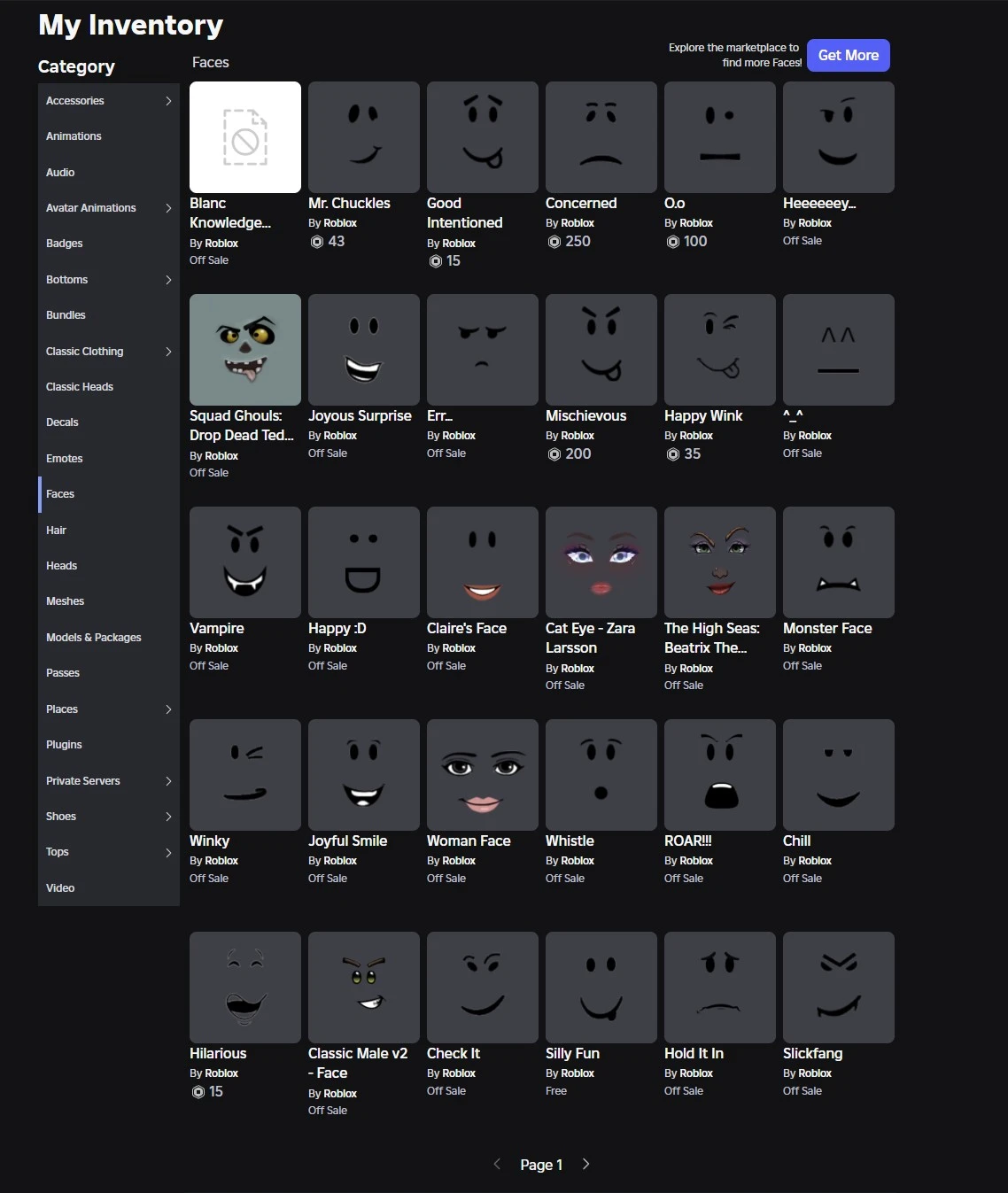Image resolution: width=1008 pixels, height=1193 pixels.
Task: Open Squad Ghouls Drop Dead Tedd thumbnail
Action: pyautogui.click(x=245, y=350)
